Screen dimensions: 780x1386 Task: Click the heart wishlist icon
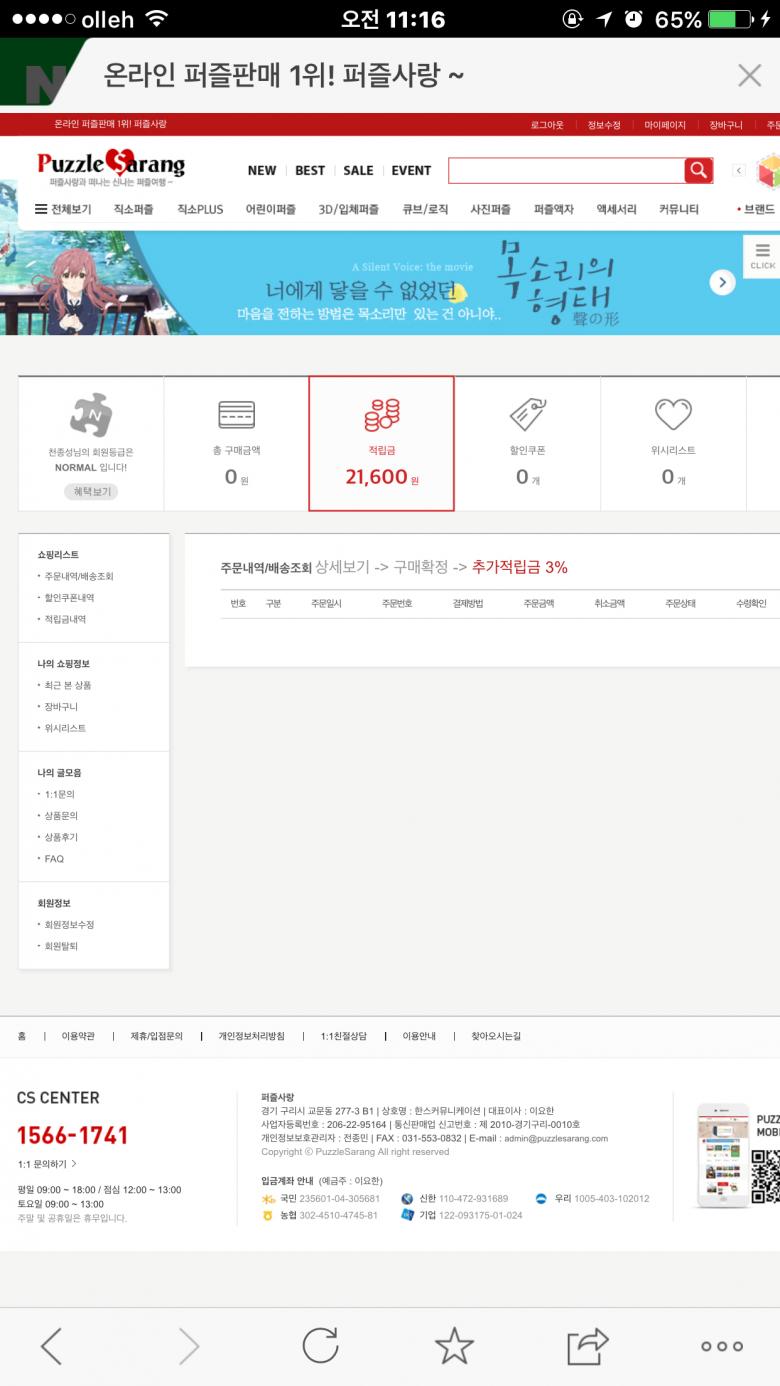[673, 414]
